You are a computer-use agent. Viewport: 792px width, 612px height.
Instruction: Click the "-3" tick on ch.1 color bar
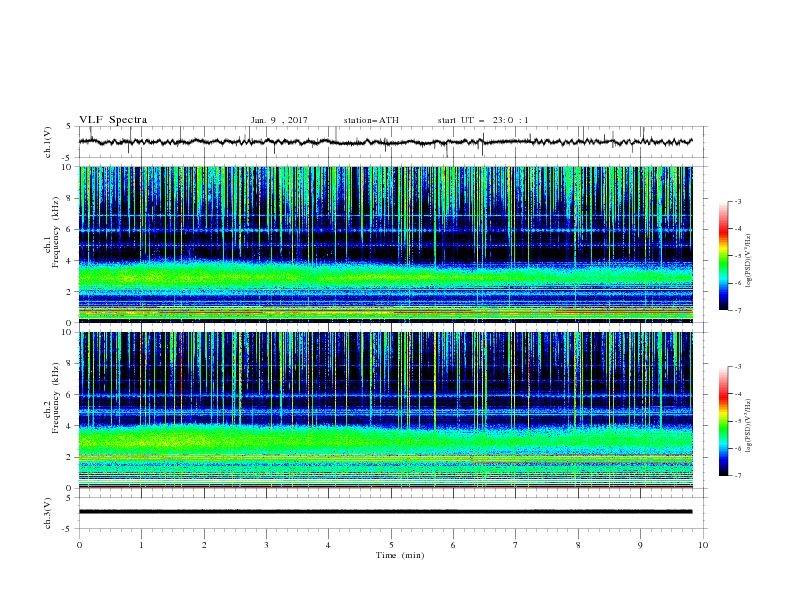pos(738,201)
